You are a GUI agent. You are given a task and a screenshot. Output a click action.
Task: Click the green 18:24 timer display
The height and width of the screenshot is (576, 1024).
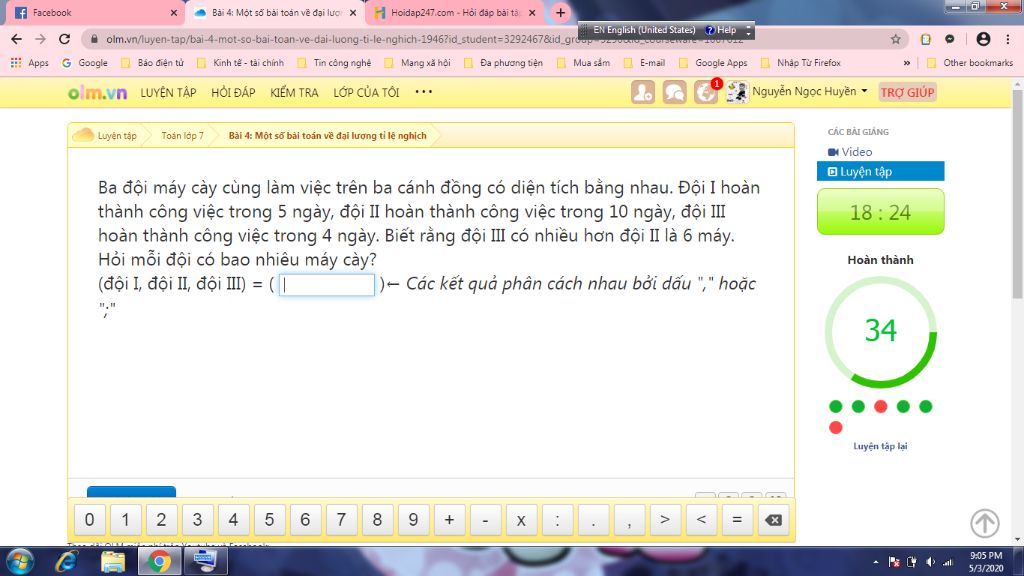(880, 212)
